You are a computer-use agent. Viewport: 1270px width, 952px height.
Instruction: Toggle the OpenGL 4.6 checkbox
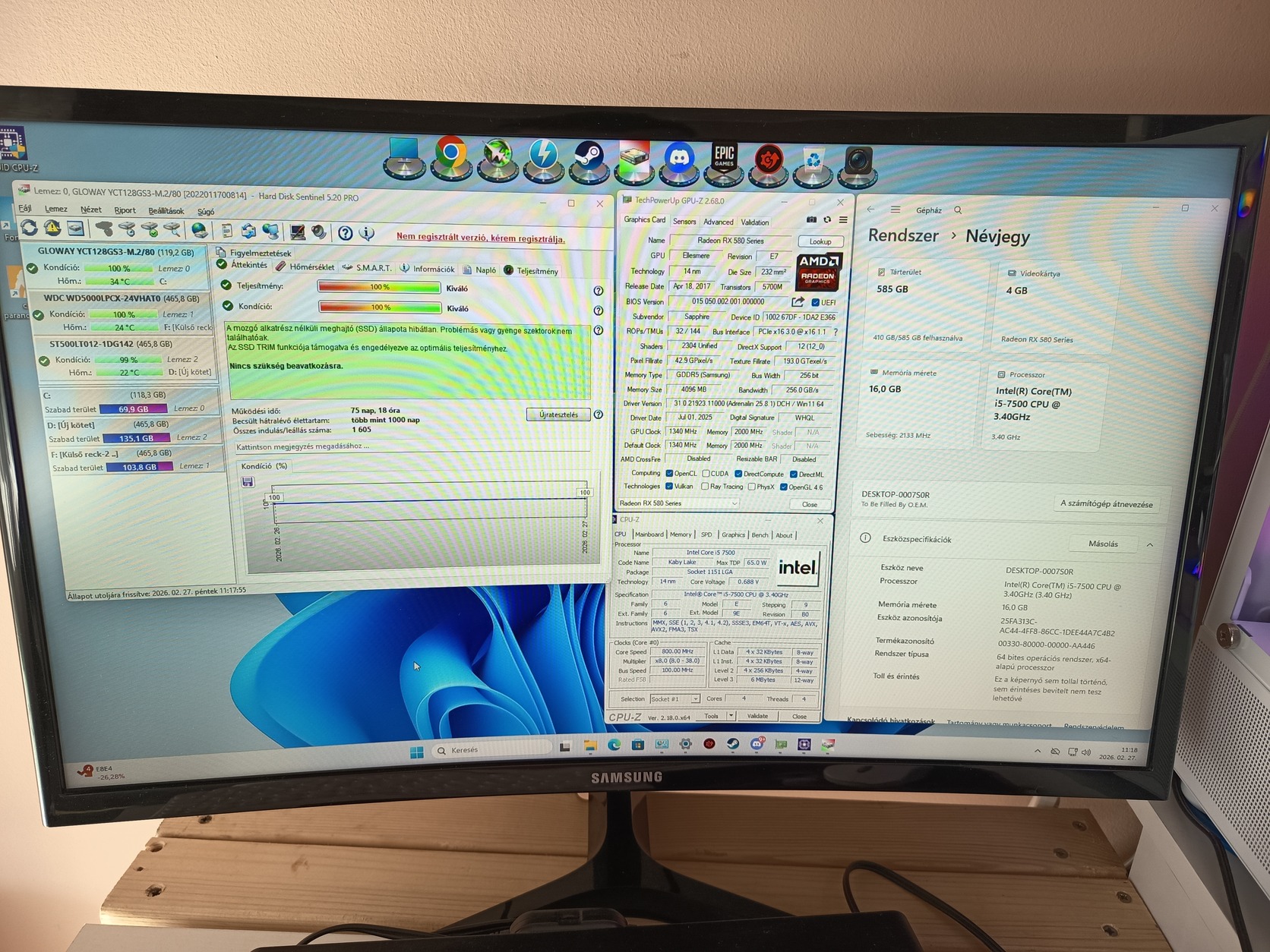coord(783,487)
